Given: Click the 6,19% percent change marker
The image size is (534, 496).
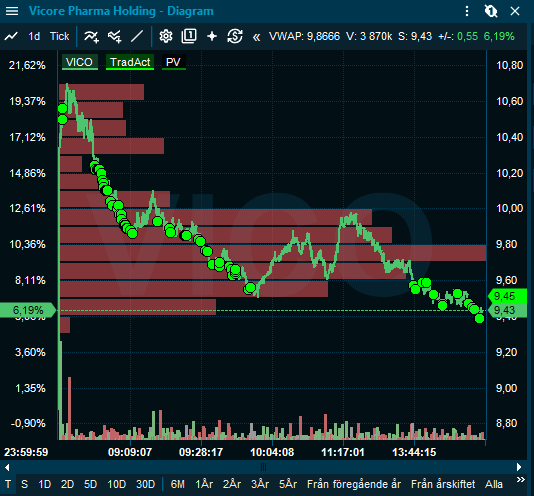Looking at the screenshot, I should click(28, 310).
